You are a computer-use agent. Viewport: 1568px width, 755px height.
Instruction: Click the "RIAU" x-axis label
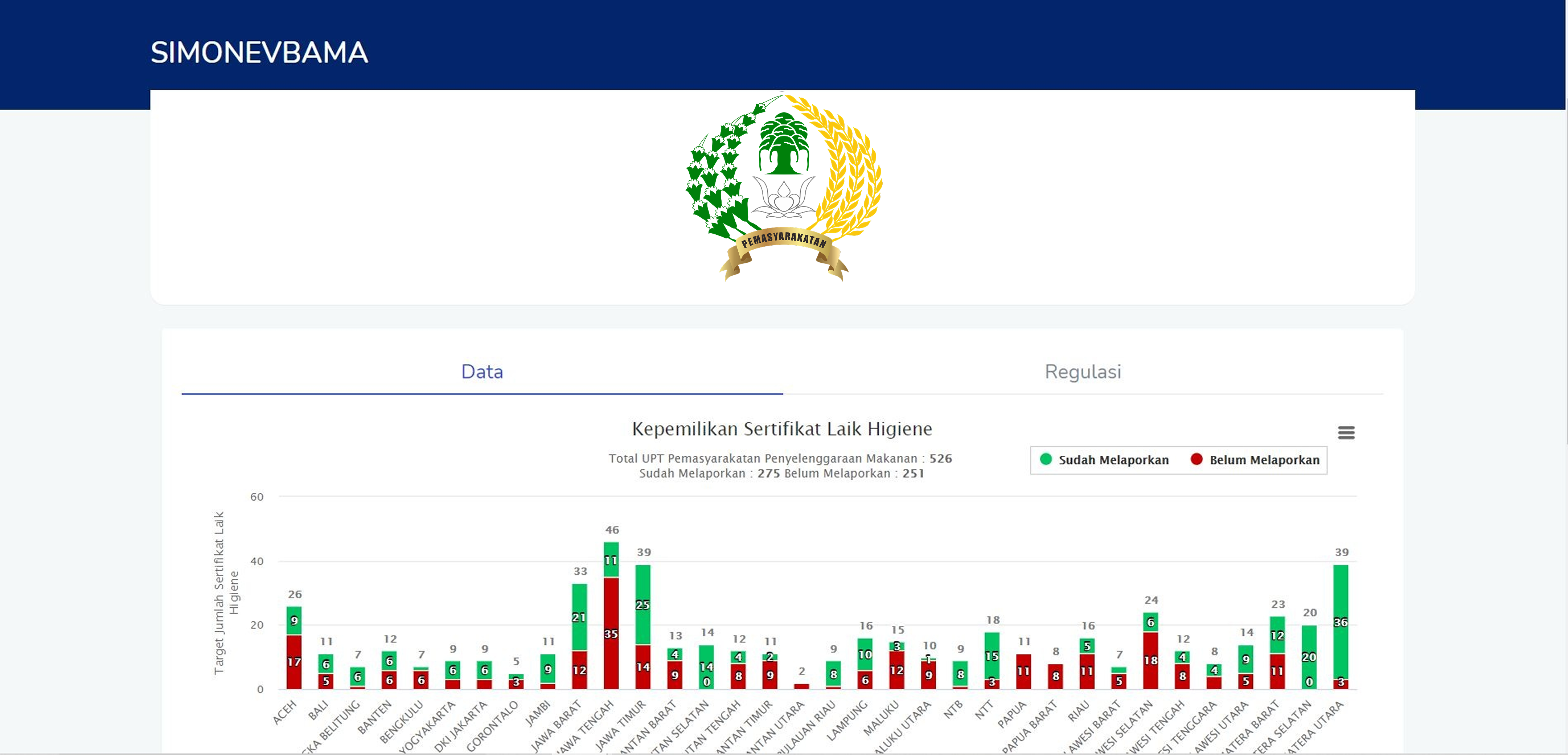click(x=1079, y=710)
